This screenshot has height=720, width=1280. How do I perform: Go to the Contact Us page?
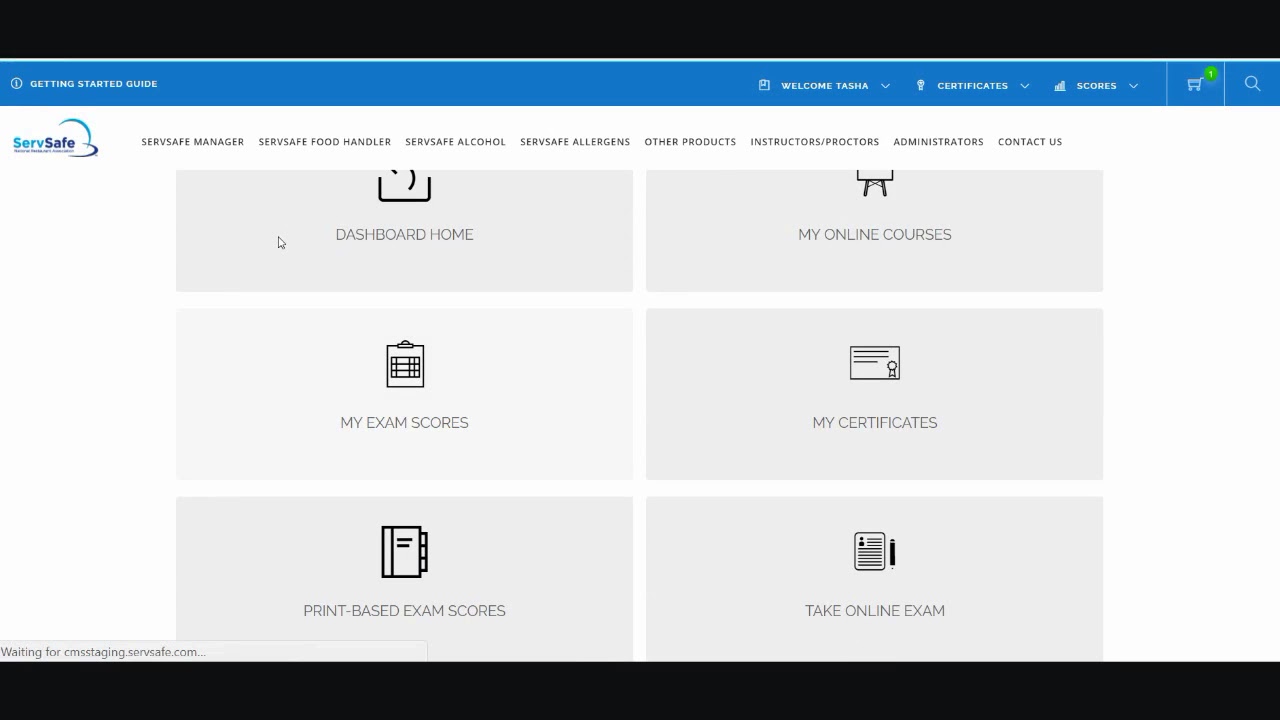1030,142
